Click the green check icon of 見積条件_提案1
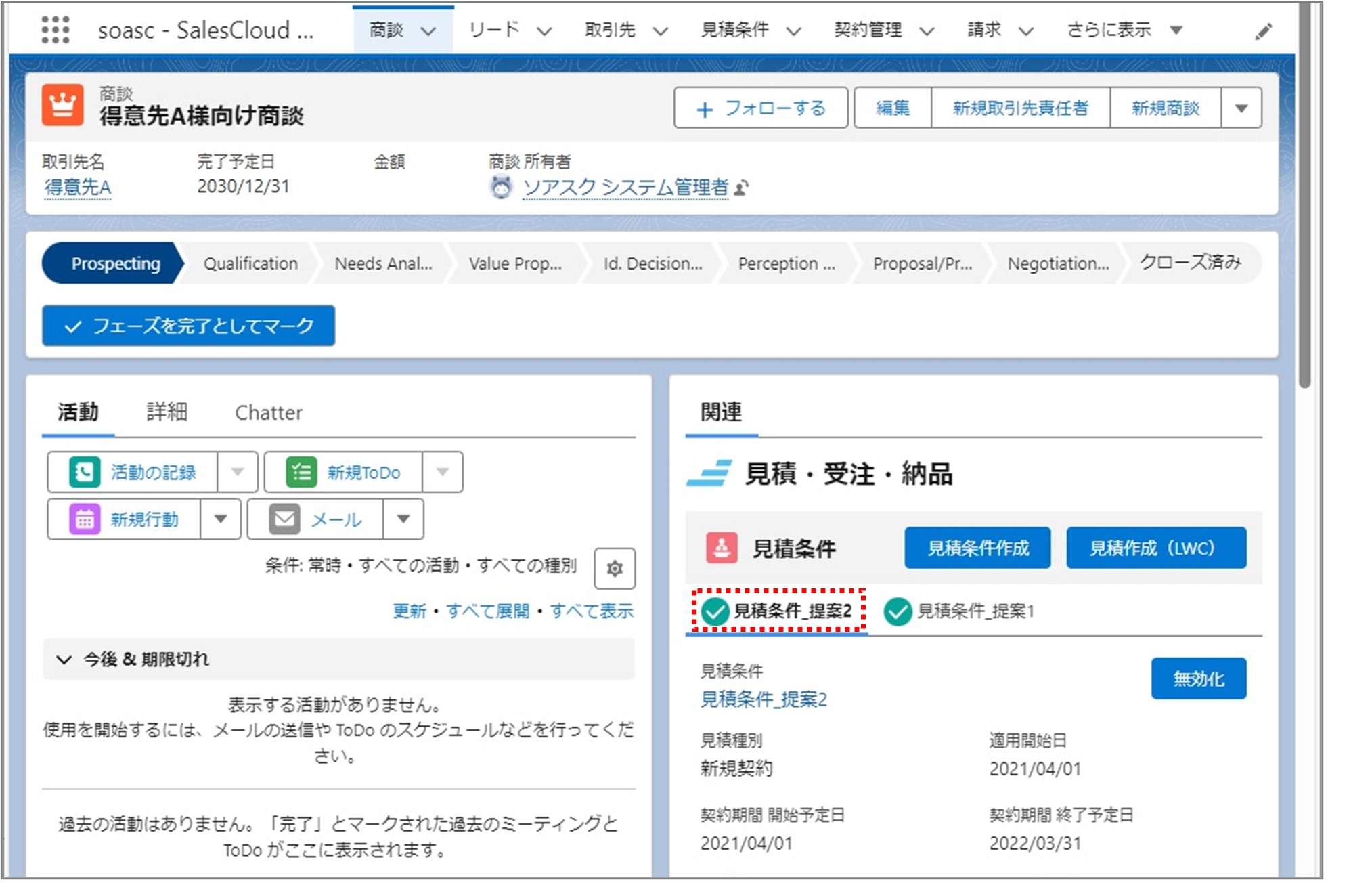Viewport: 1372px width, 883px height. click(898, 611)
